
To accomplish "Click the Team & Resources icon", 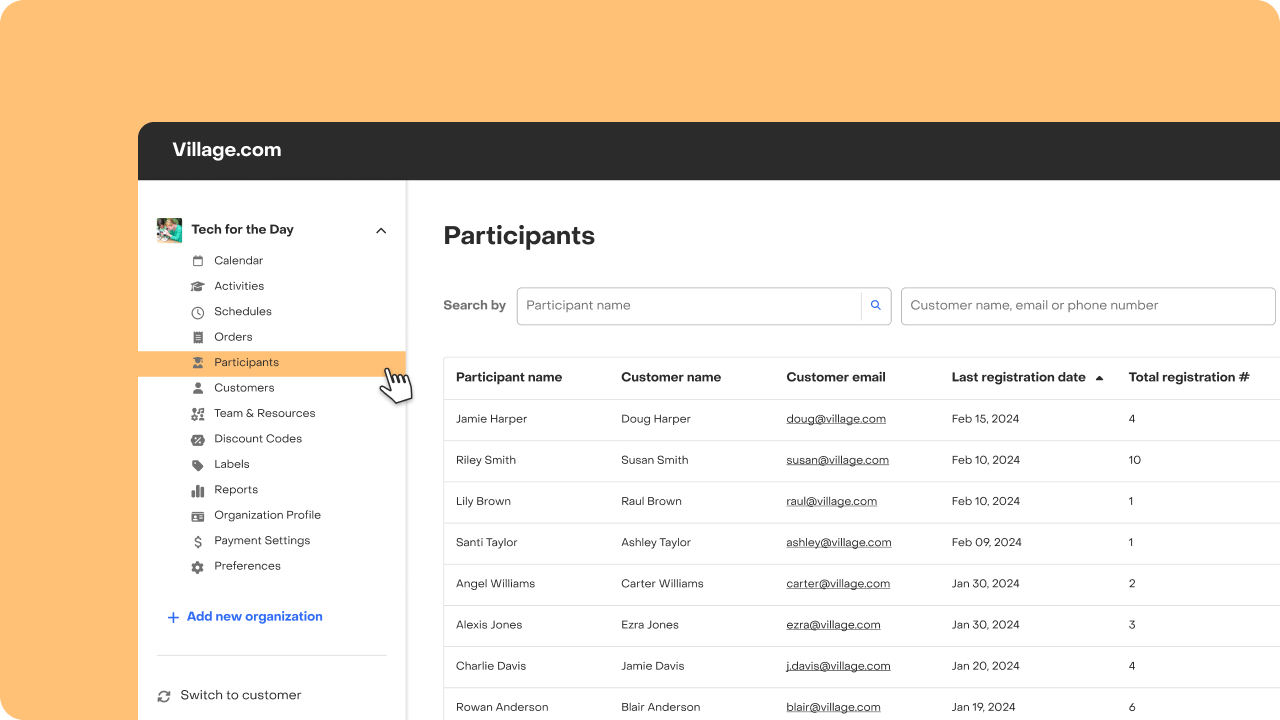I will coord(198,414).
